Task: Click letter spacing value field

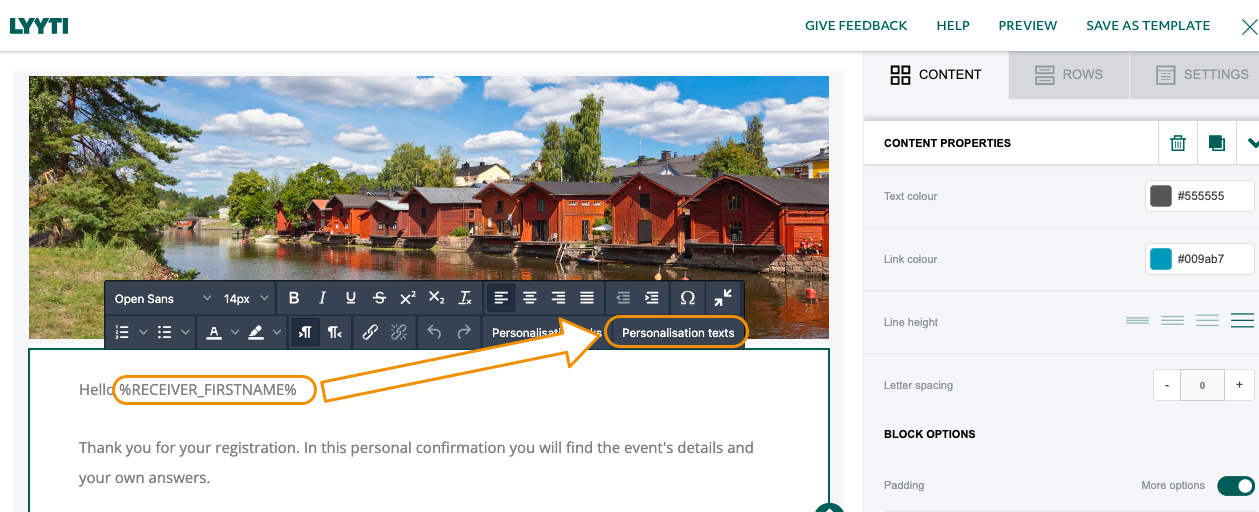Action: pyautogui.click(x=1203, y=385)
